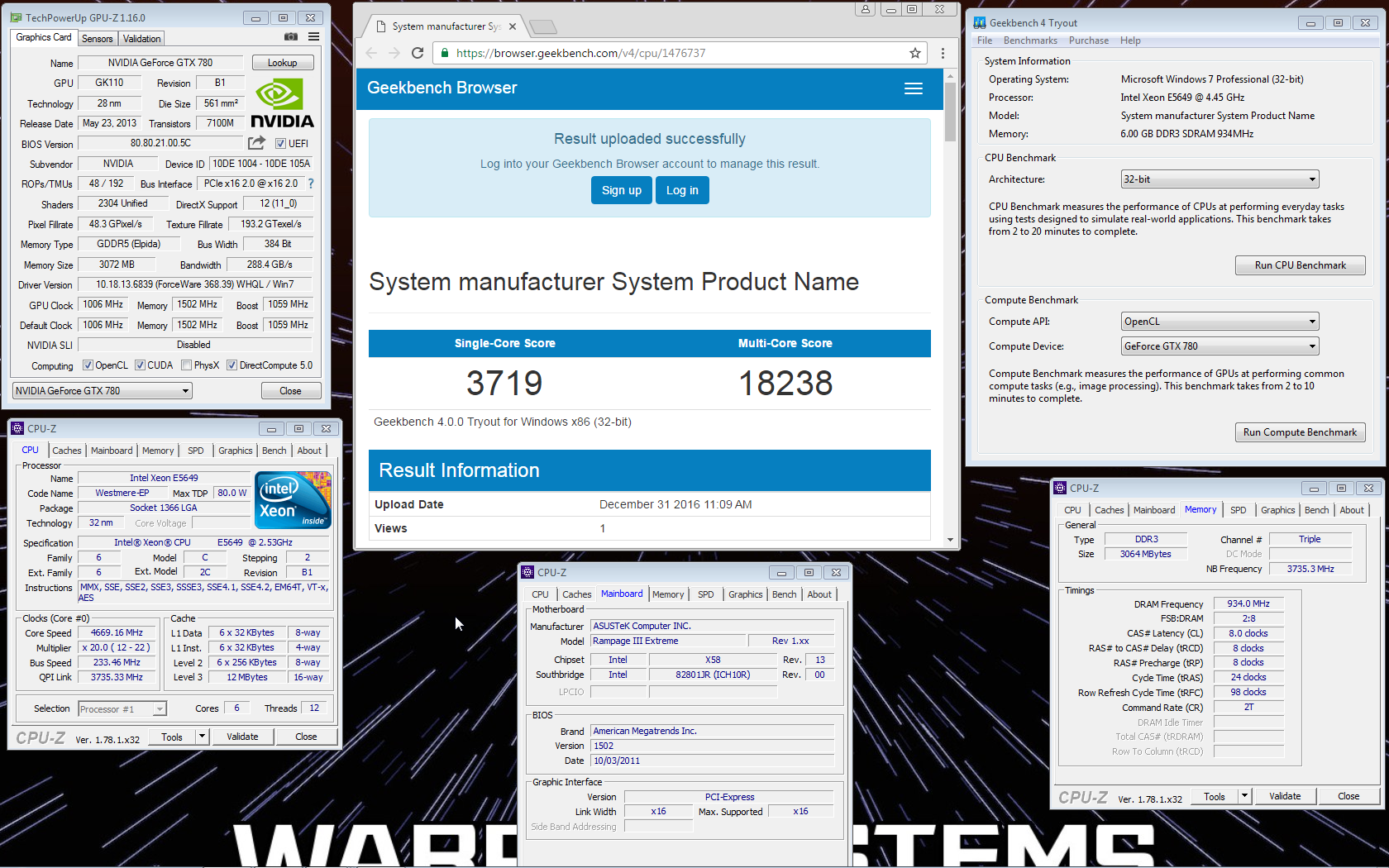Click the GPU-Z screenshot camera icon
The width and height of the screenshot is (1389, 868).
(x=291, y=36)
